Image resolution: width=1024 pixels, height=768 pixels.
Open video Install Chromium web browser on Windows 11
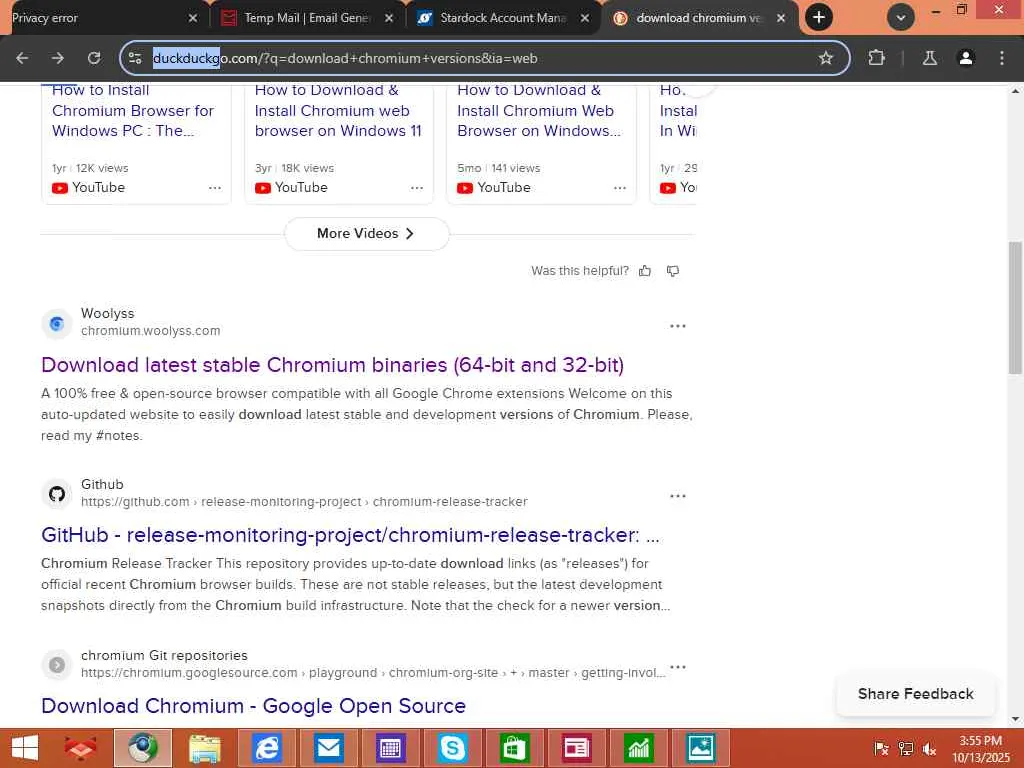tap(338, 110)
